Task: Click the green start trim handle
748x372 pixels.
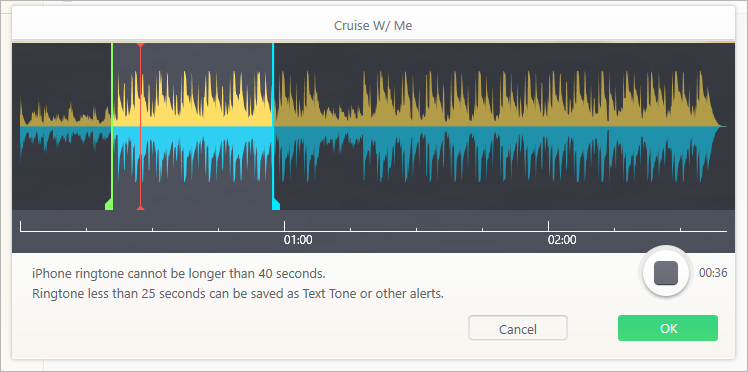Action: pyautogui.click(x=109, y=204)
